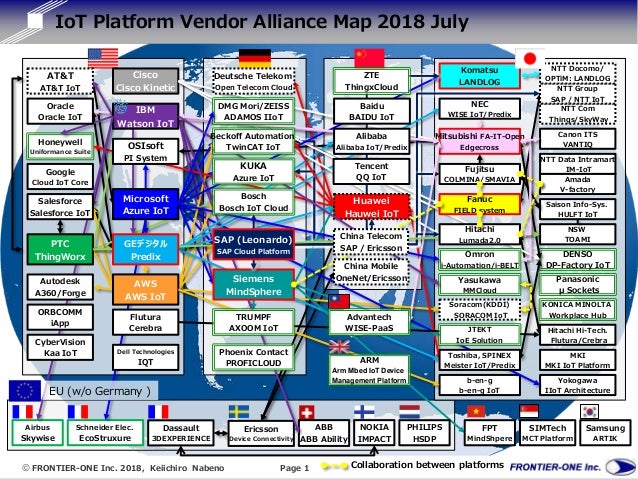Click the German flag icon
638x479 pixels.
click(x=255, y=58)
